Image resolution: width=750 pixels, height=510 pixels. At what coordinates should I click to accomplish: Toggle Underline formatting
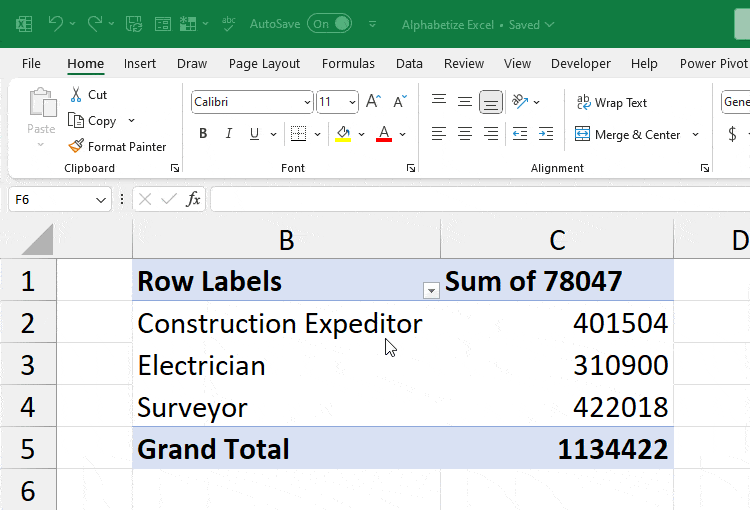tap(254, 133)
